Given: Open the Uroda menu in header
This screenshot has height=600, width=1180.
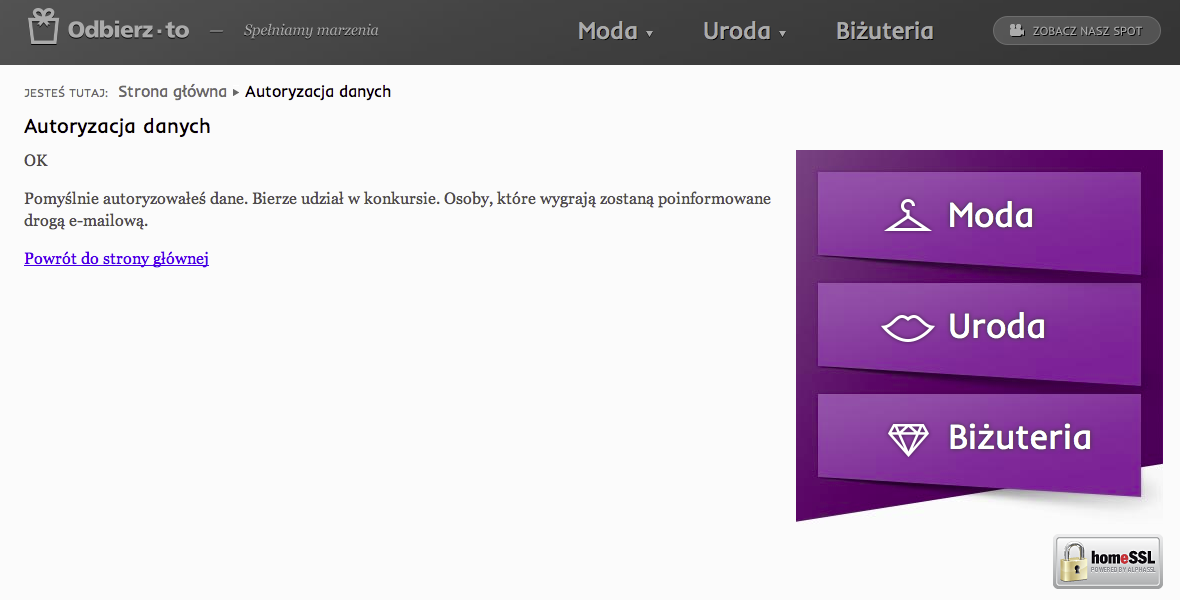Looking at the screenshot, I should click(737, 31).
